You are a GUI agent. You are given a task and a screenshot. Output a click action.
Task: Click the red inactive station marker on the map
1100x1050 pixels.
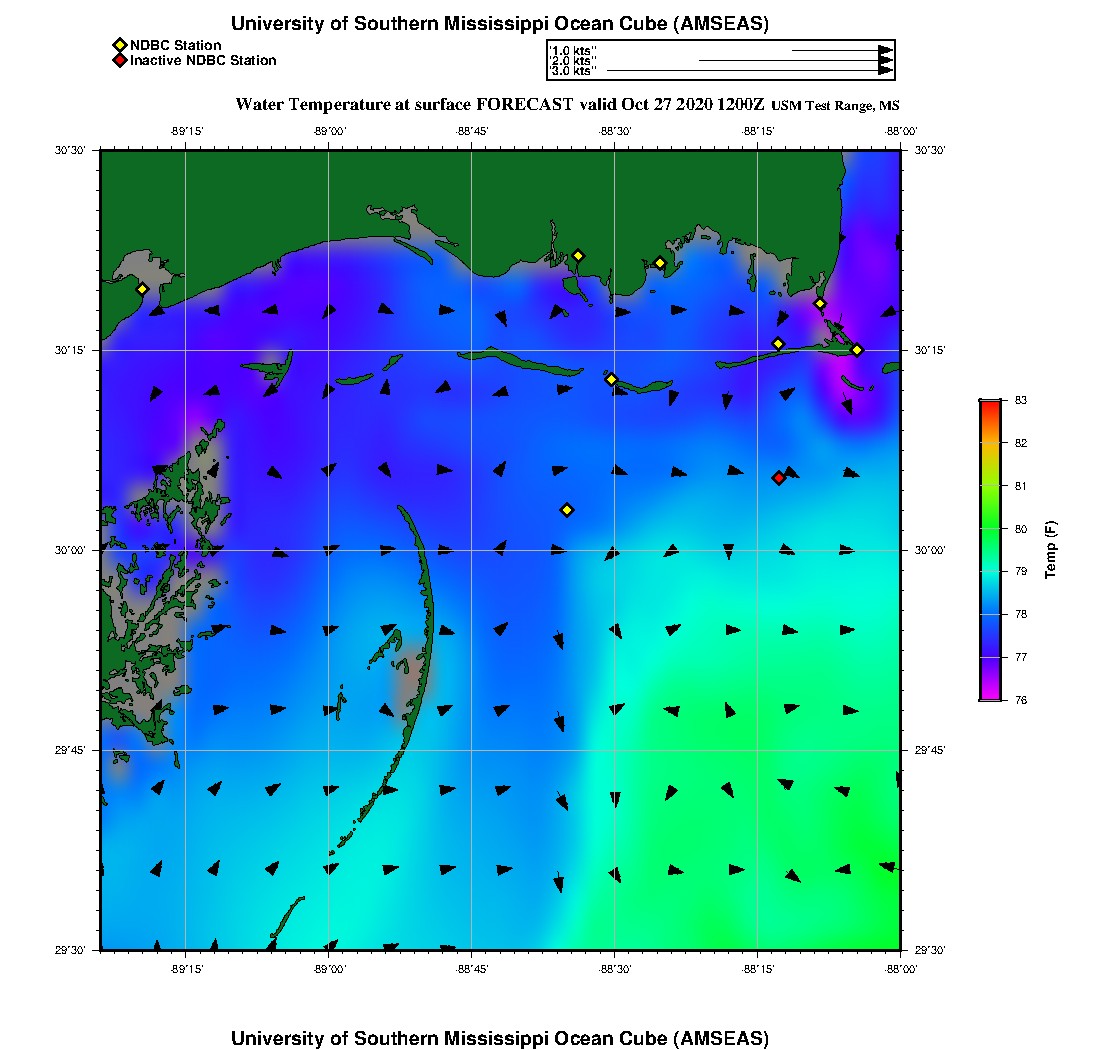tap(778, 478)
